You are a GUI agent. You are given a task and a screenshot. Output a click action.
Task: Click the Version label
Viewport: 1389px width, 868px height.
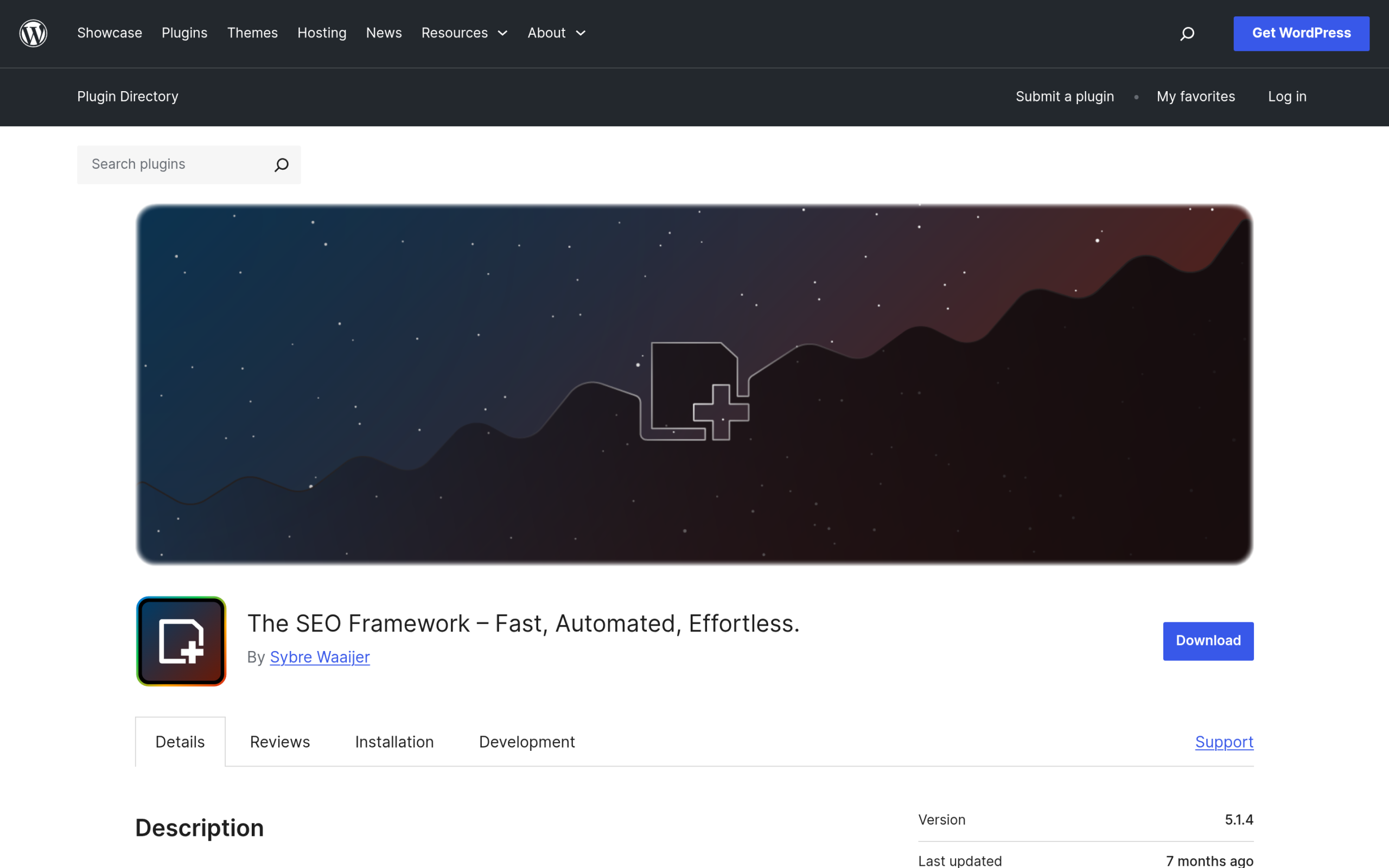941,820
